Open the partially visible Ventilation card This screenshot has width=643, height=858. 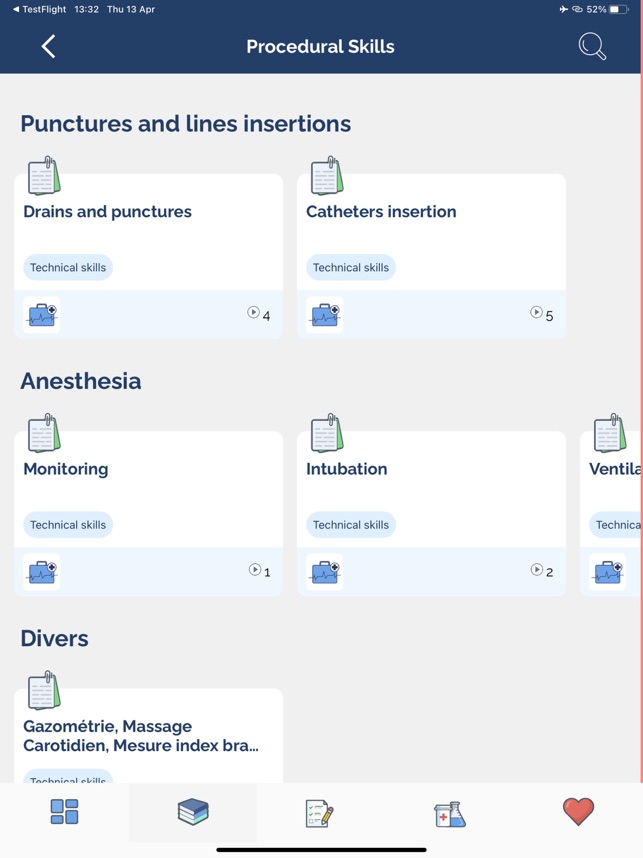click(x=611, y=513)
